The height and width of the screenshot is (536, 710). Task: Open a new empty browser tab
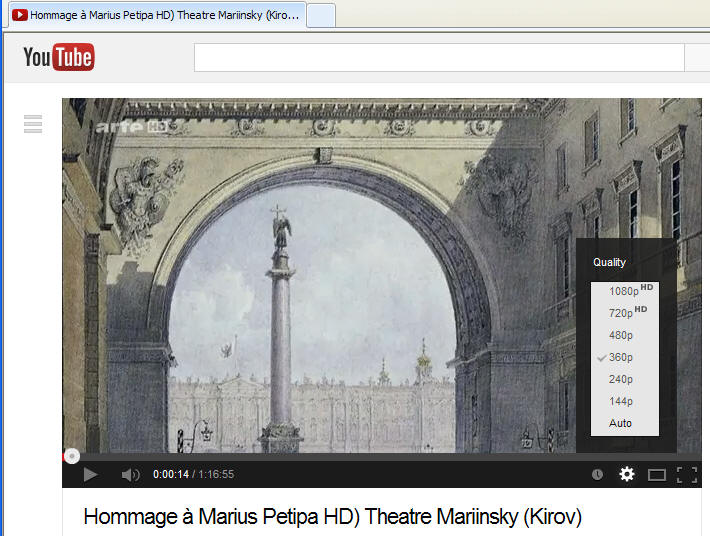coord(320,16)
